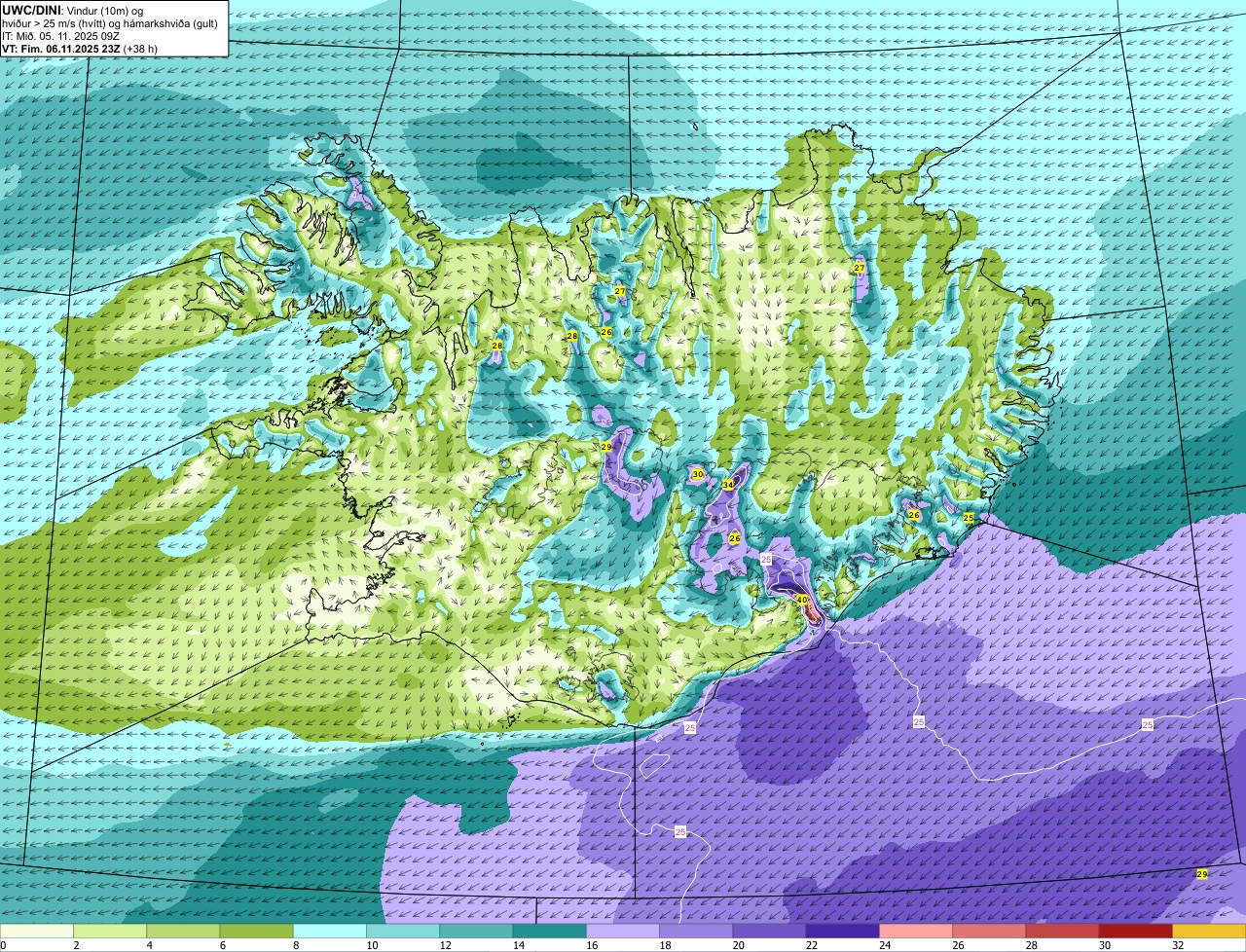This screenshot has height=952, width=1246.
Task: Select legend tick value '32'
Action: [1178, 944]
